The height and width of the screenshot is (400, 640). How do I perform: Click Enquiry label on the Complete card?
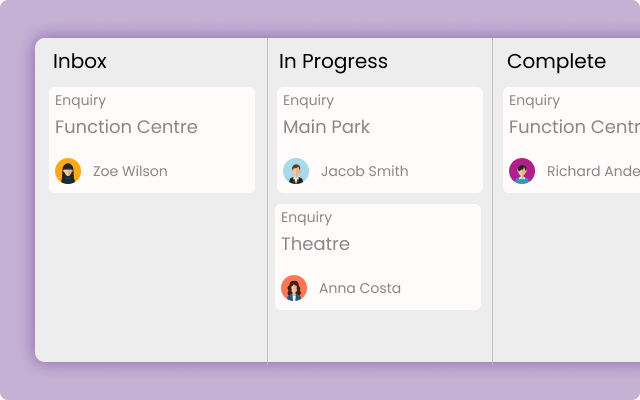pos(534,100)
